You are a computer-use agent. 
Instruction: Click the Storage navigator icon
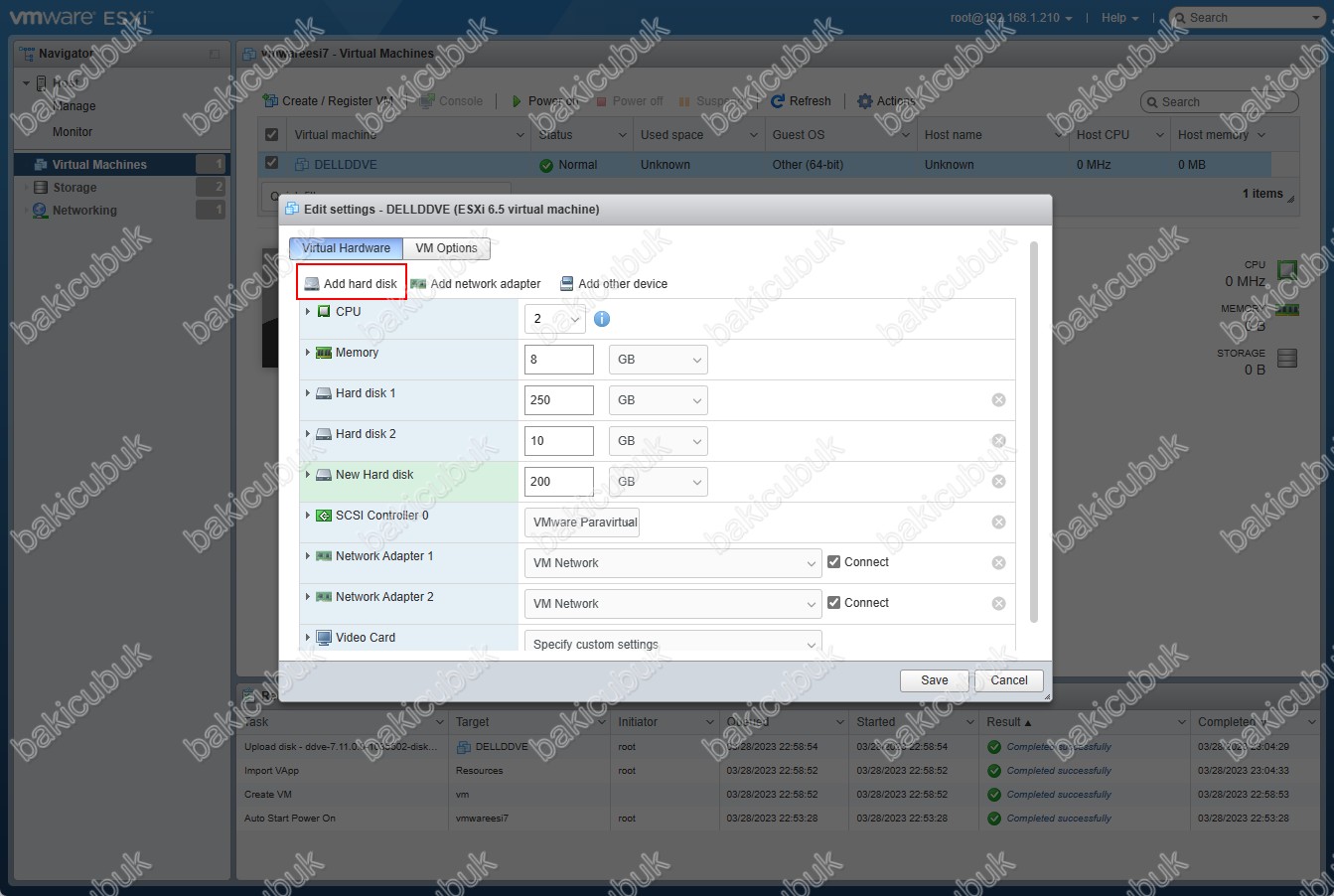[x=41, y=187]
